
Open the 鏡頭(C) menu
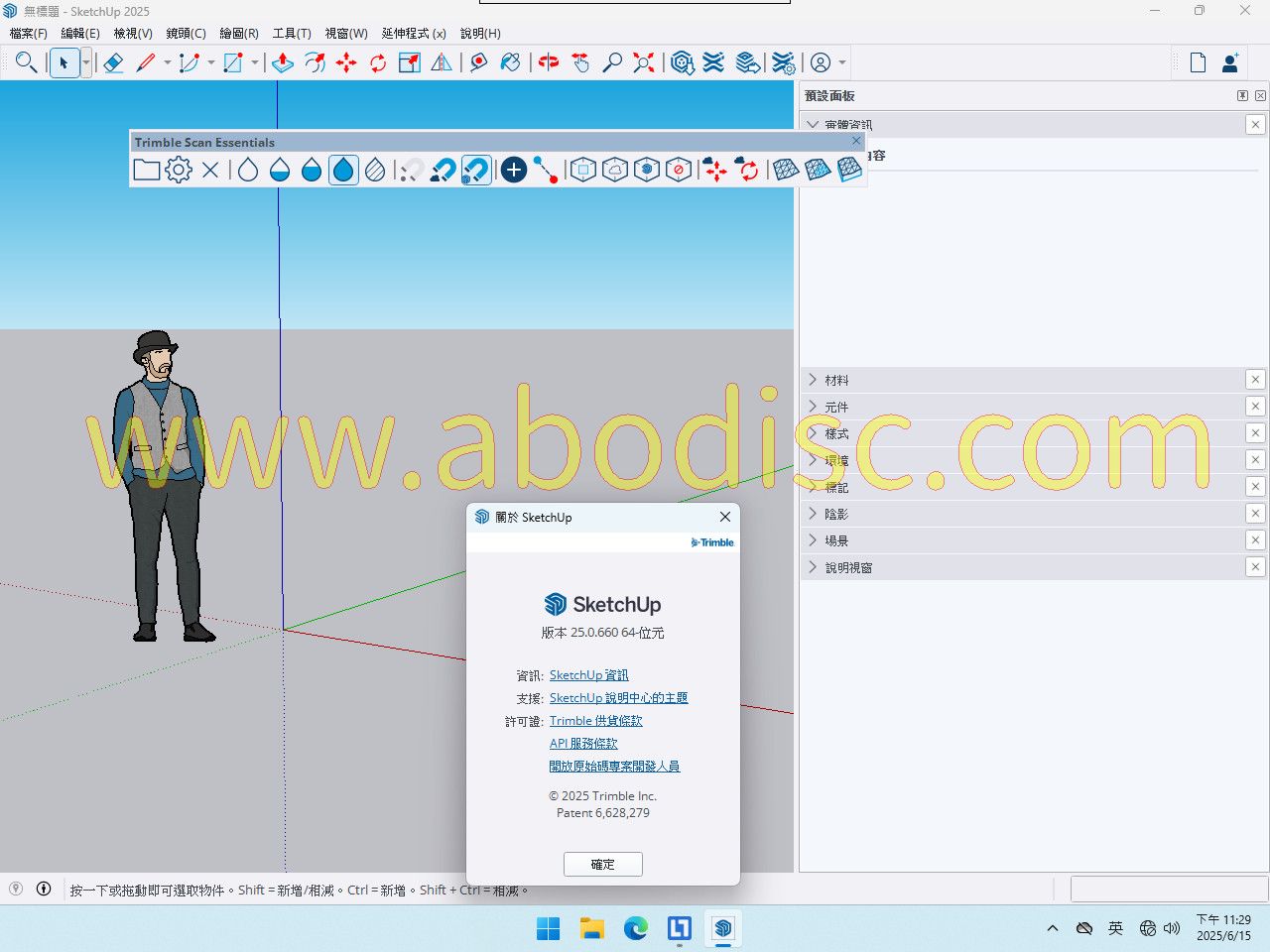(187, 33)
